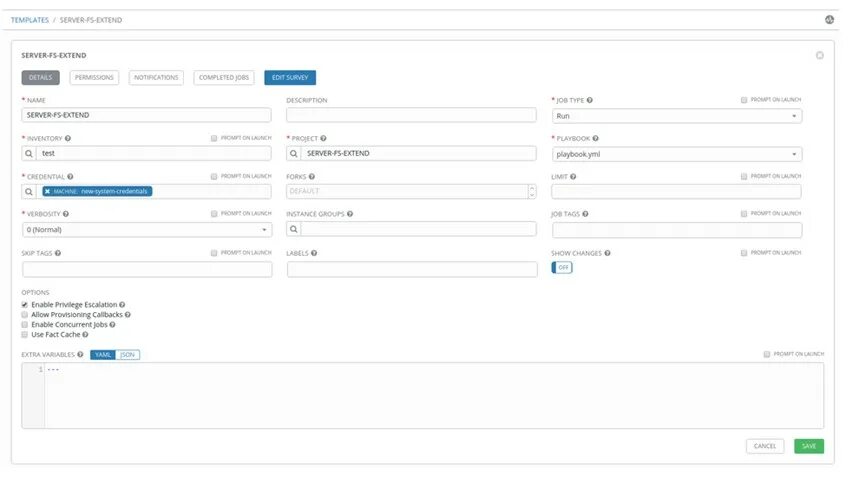This screenshot has height=482, width=853.
Task: Switch Show Changes toggle from OFF
Action: (562, 268)
